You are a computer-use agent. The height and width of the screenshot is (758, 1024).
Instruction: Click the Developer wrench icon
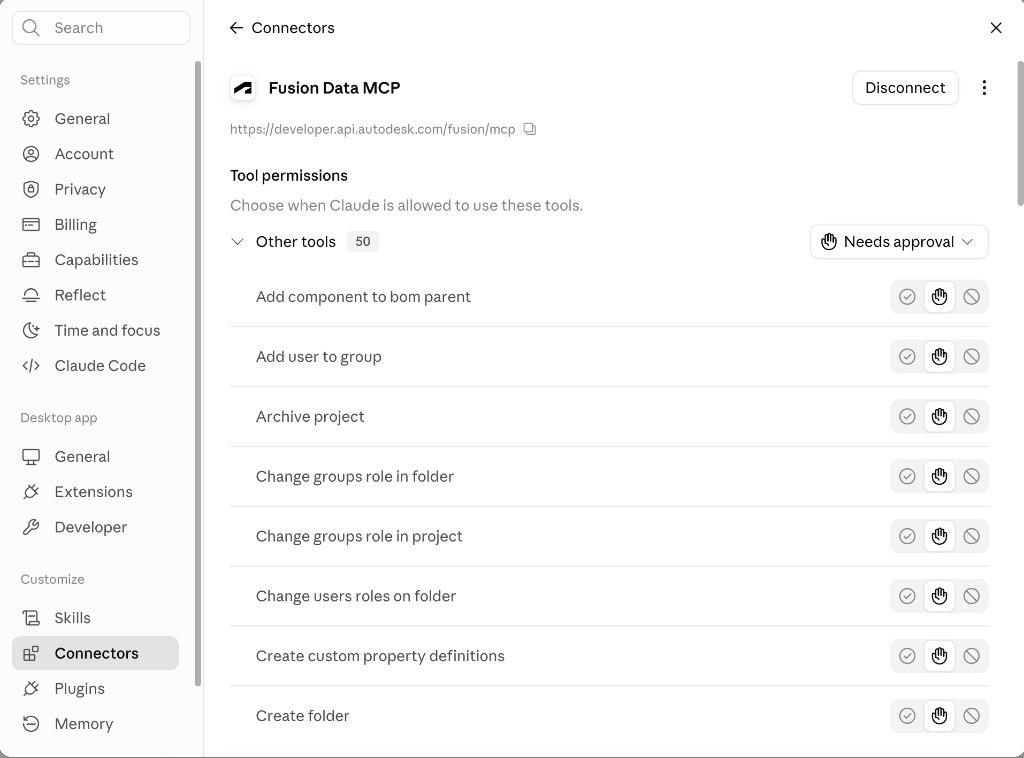pos(31,527)
